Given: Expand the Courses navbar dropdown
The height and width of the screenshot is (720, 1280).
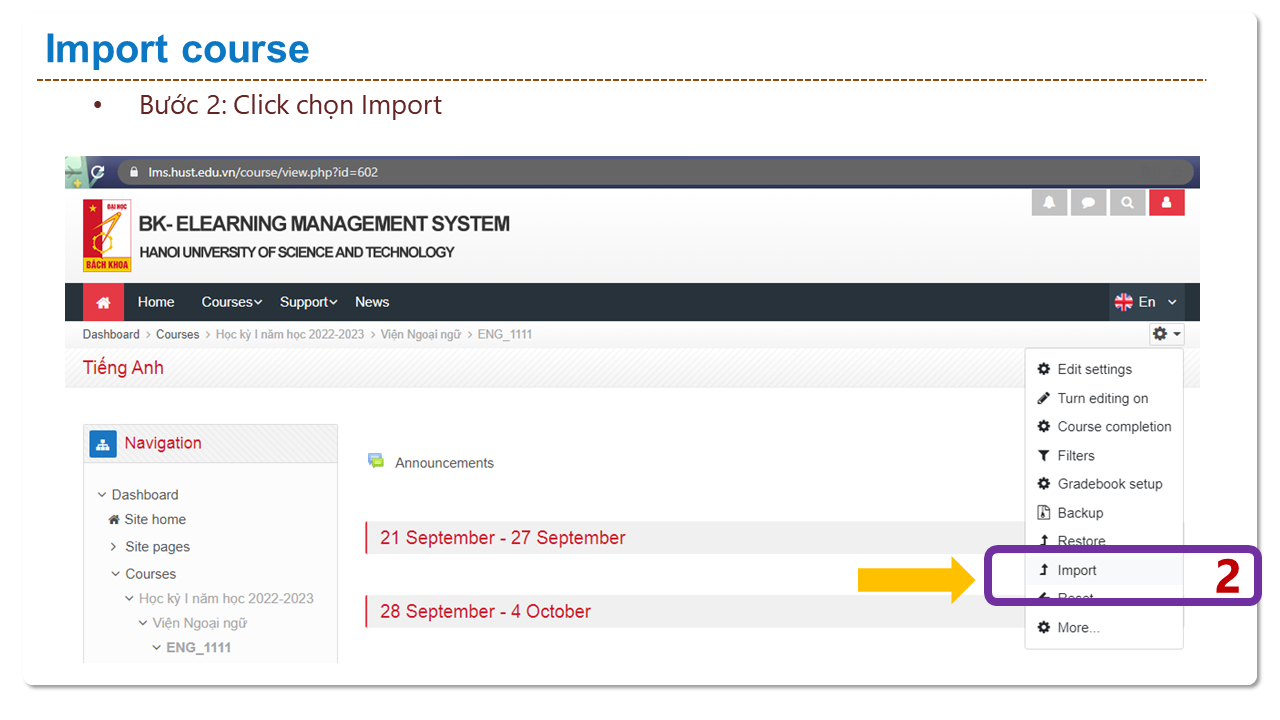Looking at the screenshot, I should click(231, 302).
